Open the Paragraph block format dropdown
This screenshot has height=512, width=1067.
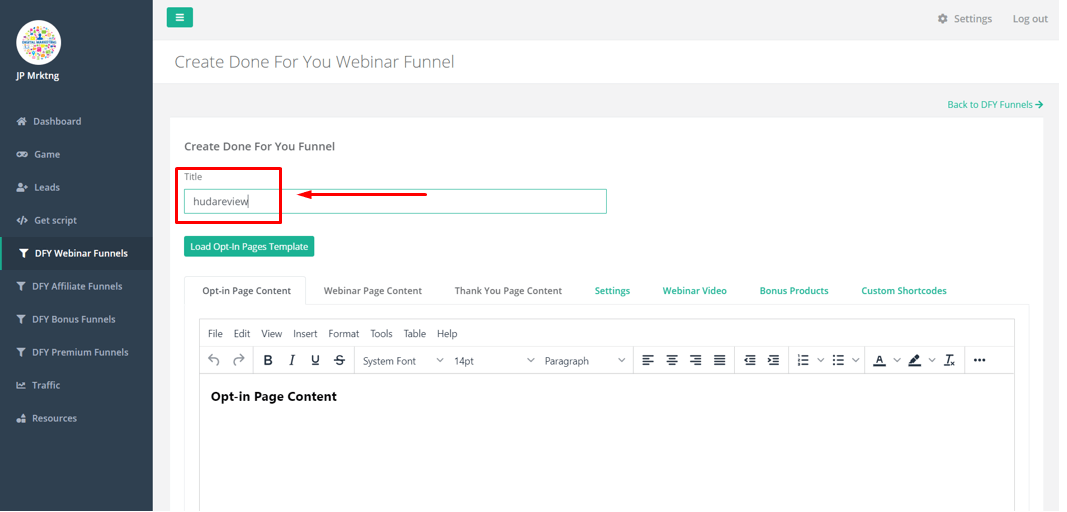click(585, 361)
